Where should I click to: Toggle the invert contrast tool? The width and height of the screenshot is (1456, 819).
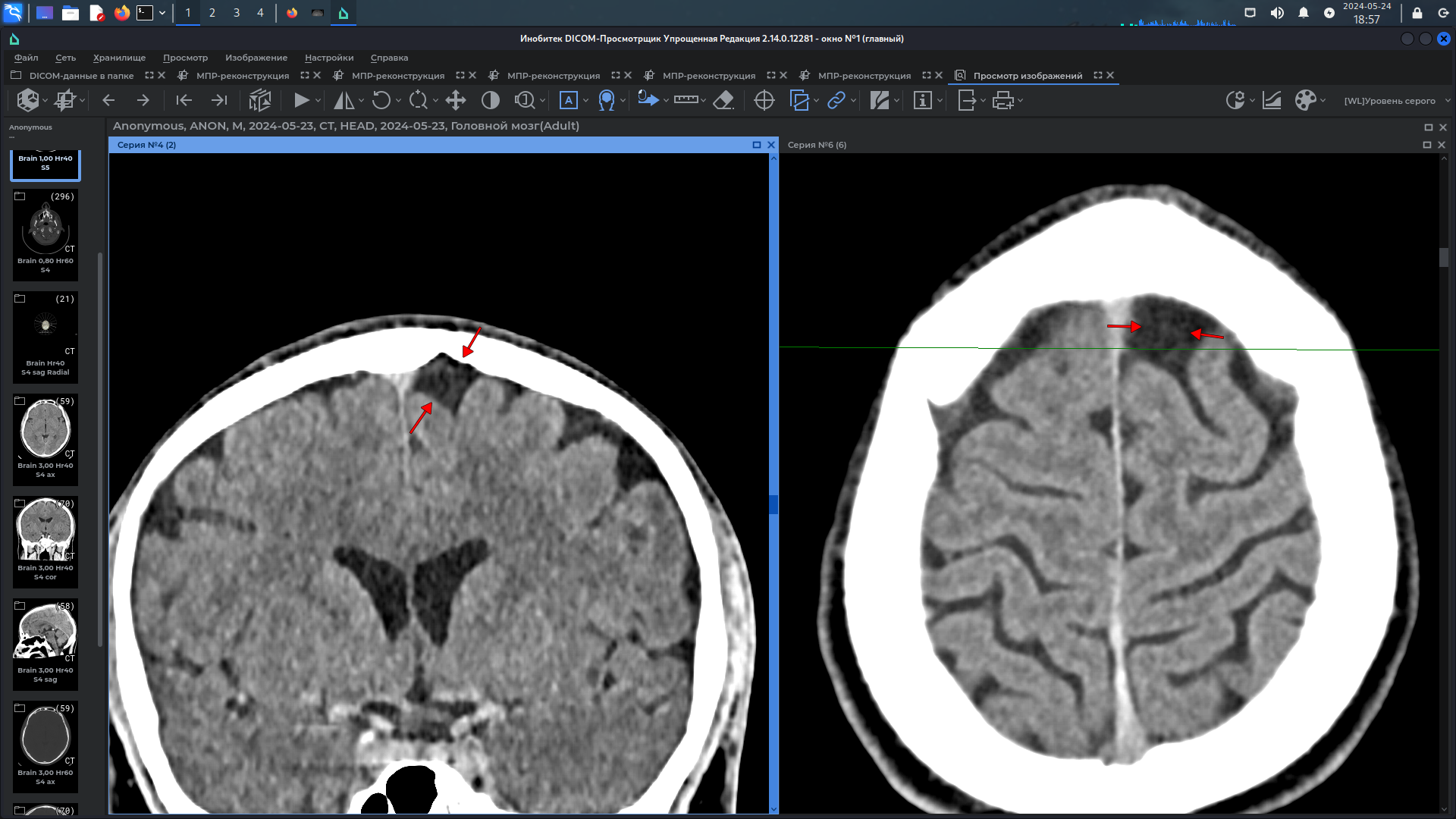click(x=491, y=100)
